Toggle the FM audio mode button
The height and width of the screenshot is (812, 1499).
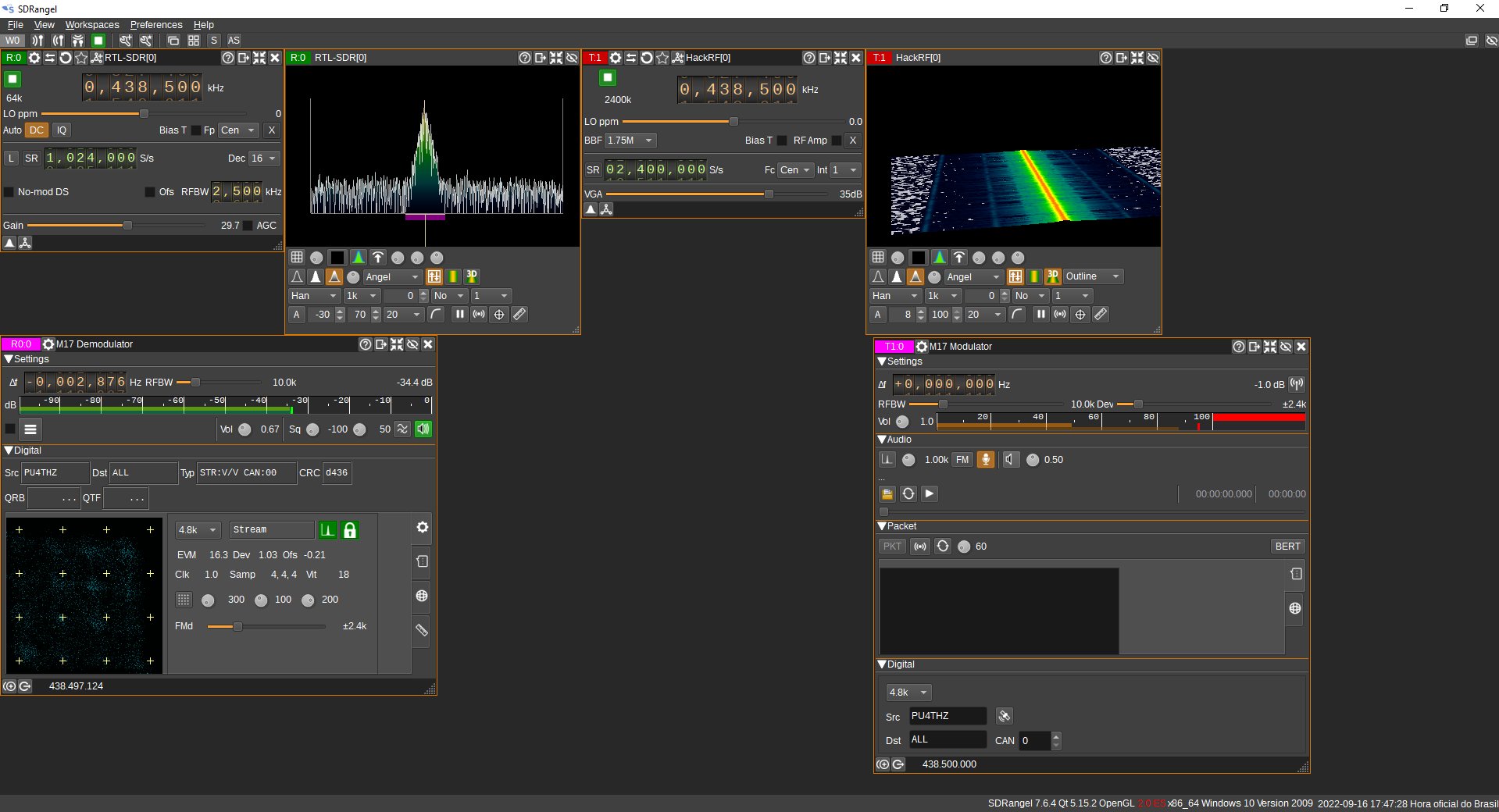click(x=962, y=460)
